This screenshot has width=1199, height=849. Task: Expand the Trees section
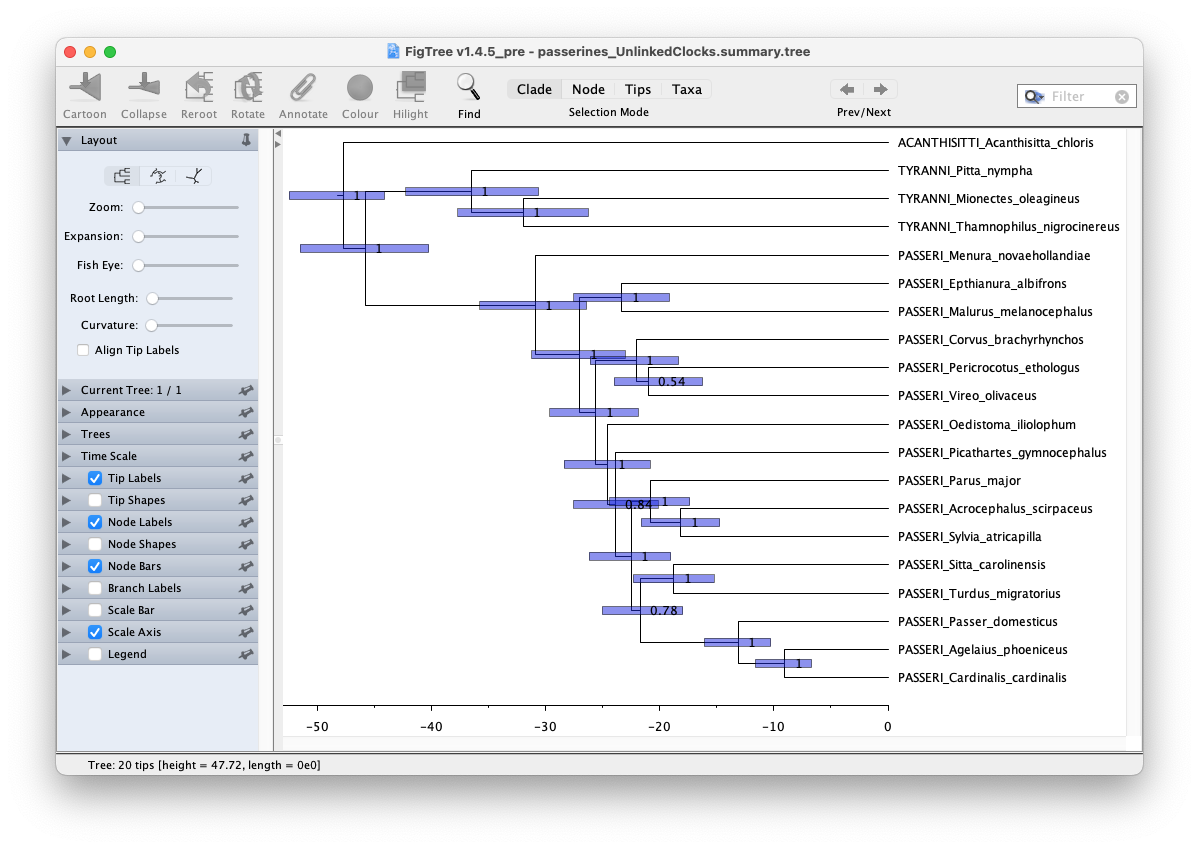67,434
